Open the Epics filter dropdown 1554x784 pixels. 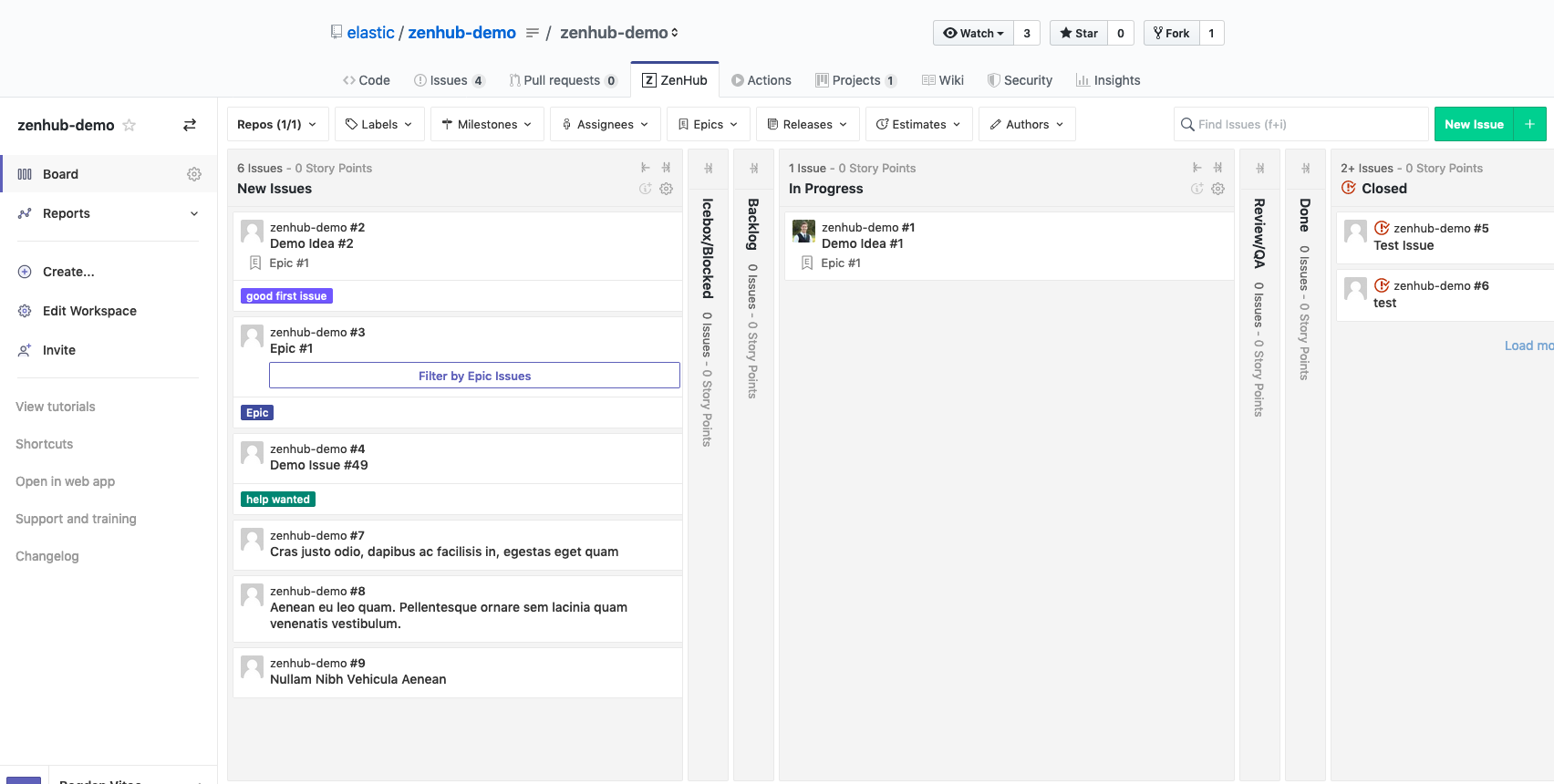coord(709,124)
